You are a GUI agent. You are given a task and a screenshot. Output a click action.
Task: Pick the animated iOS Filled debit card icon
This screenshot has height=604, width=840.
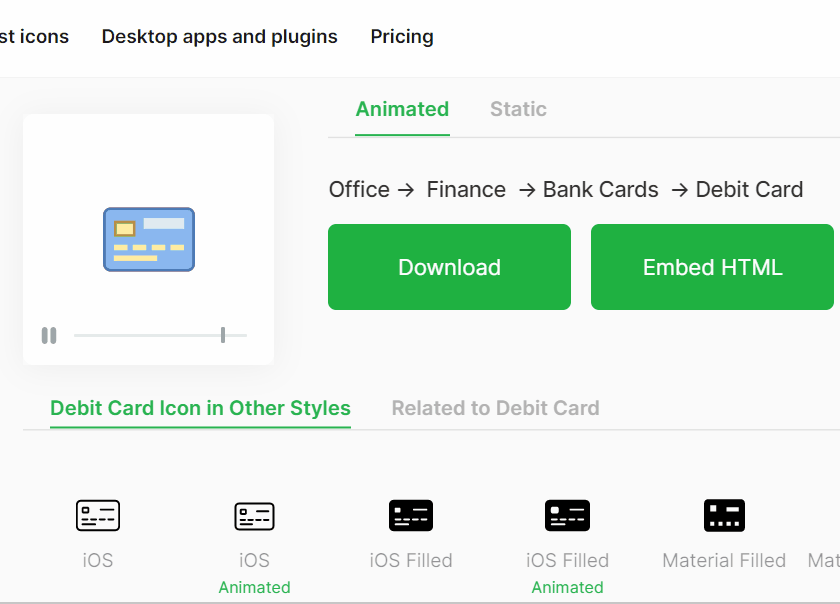567,516
